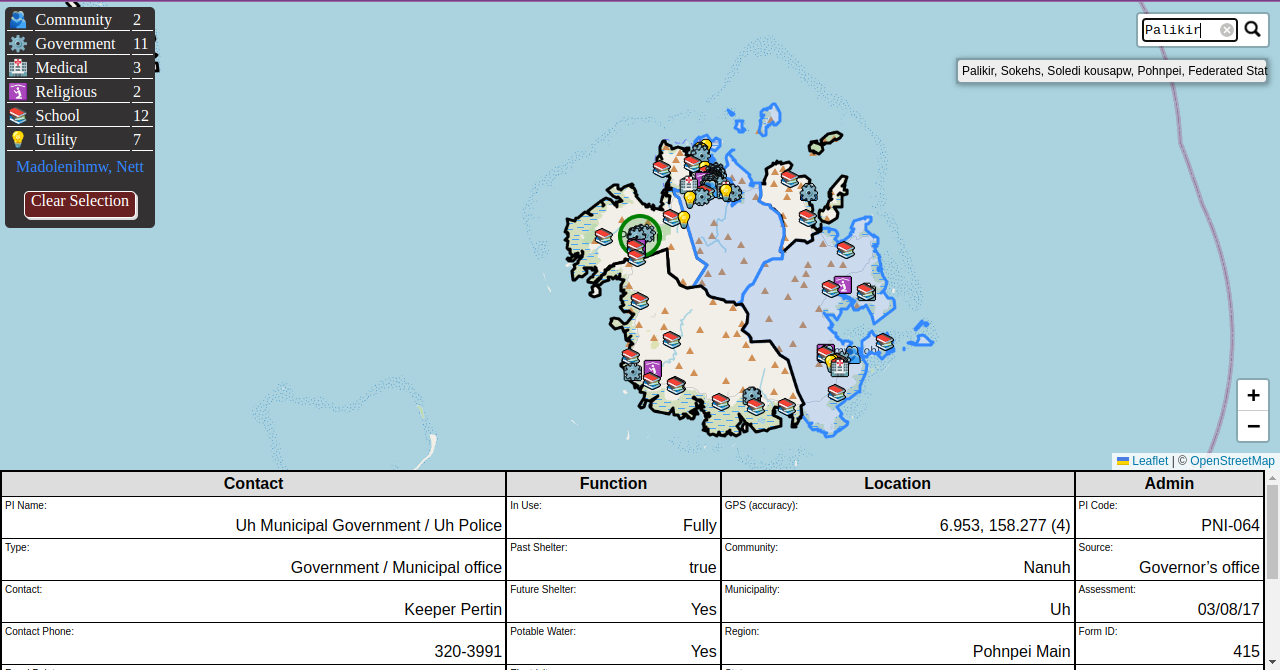Click the Contact column header
Image resolution: width=1280 pixels, height=670 pixels.
[254, 483]
